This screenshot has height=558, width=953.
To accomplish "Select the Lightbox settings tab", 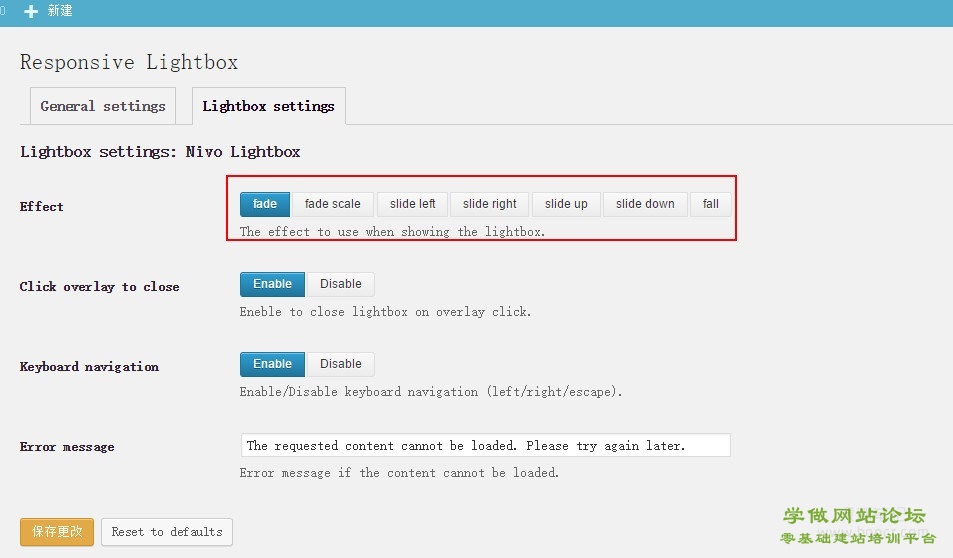I will (268, 106).
